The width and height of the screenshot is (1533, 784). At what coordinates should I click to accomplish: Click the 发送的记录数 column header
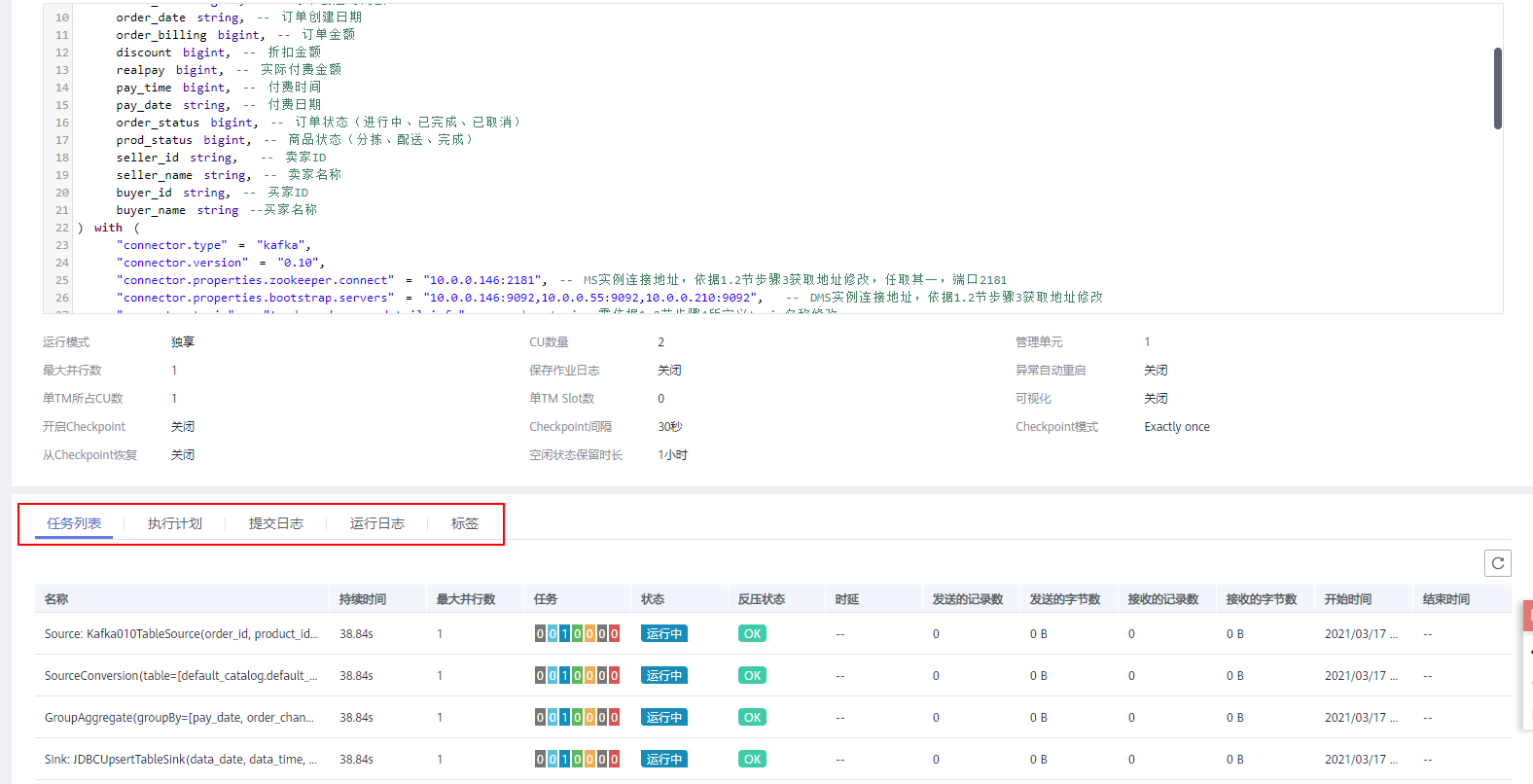(968, 599)
